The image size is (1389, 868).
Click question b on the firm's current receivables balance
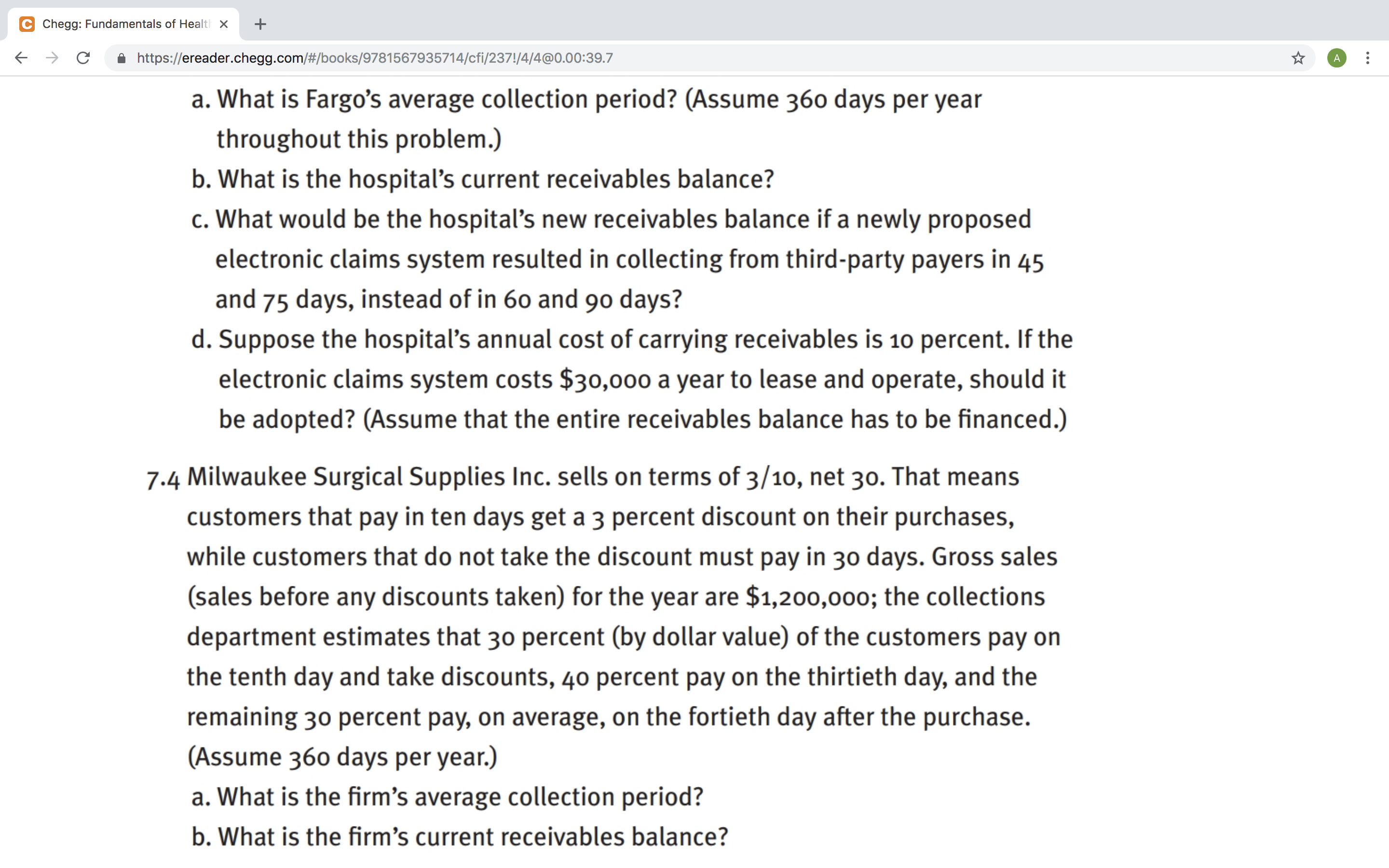click(x=460, y=837)
